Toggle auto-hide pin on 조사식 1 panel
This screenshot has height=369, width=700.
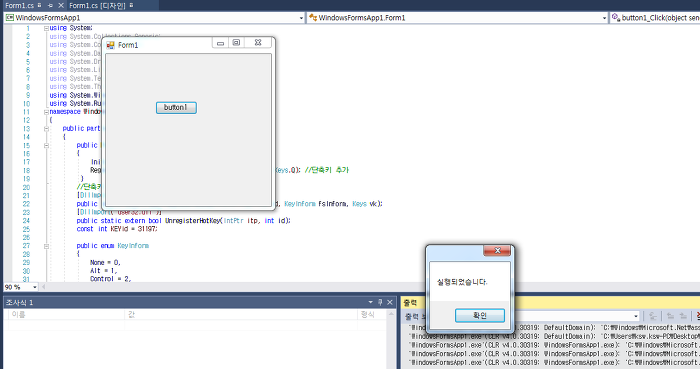(380, 302)
